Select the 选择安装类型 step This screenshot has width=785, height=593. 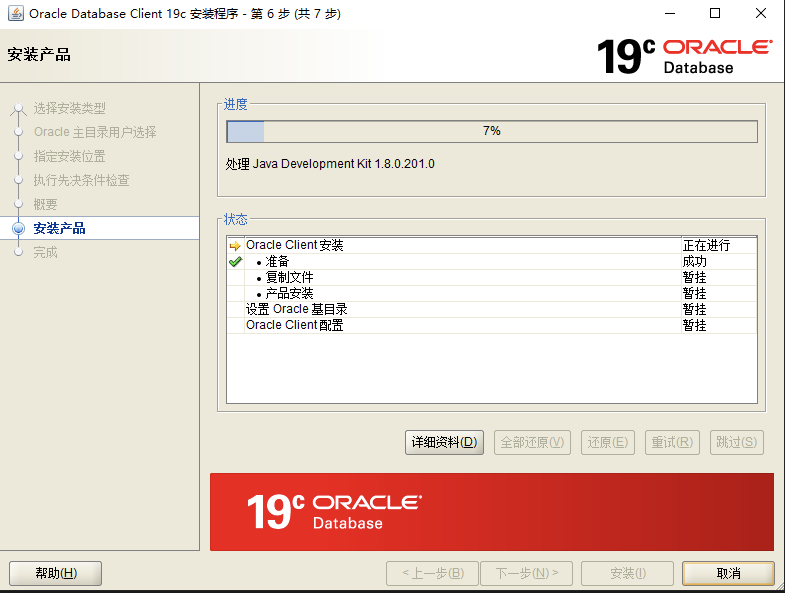70,108
